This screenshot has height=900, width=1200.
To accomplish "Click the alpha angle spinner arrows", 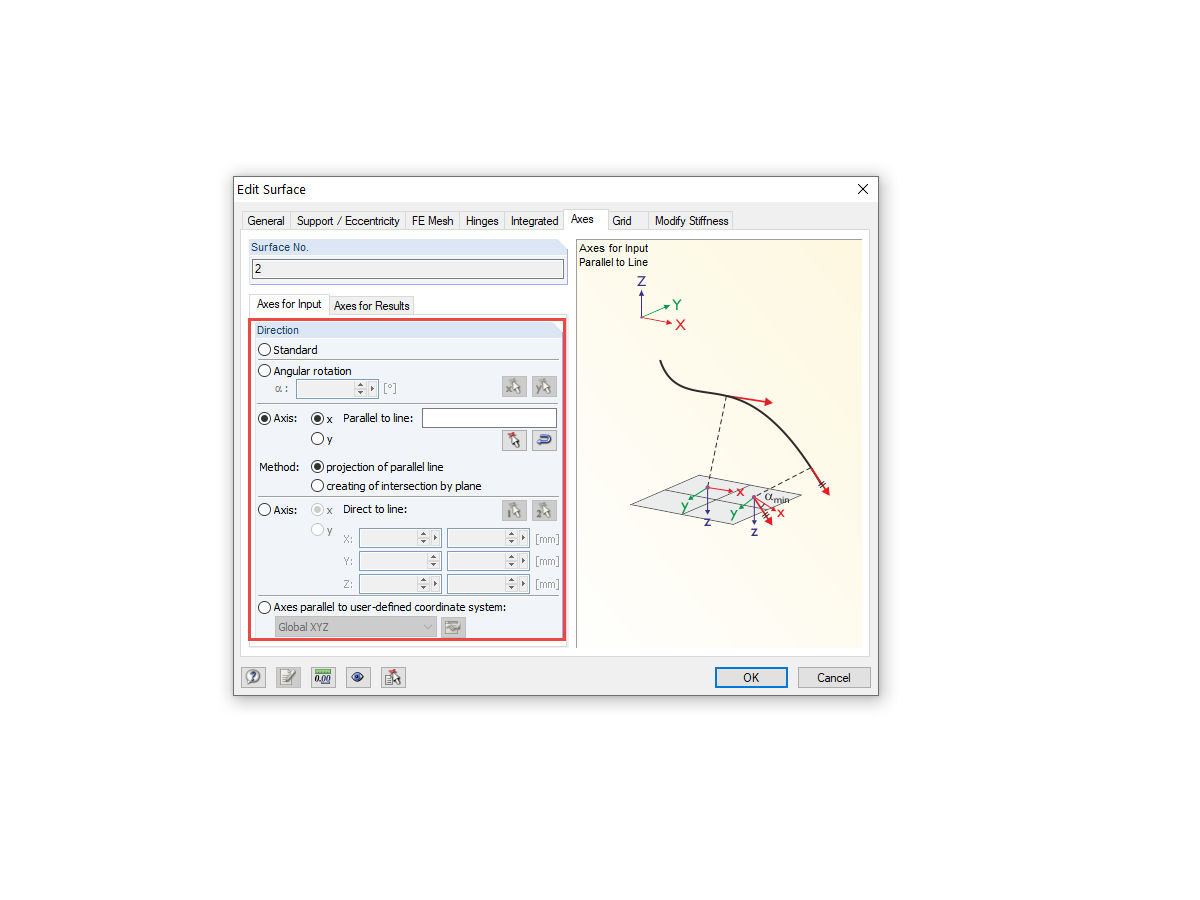I will pyautogui.click(x=360, y=388).
